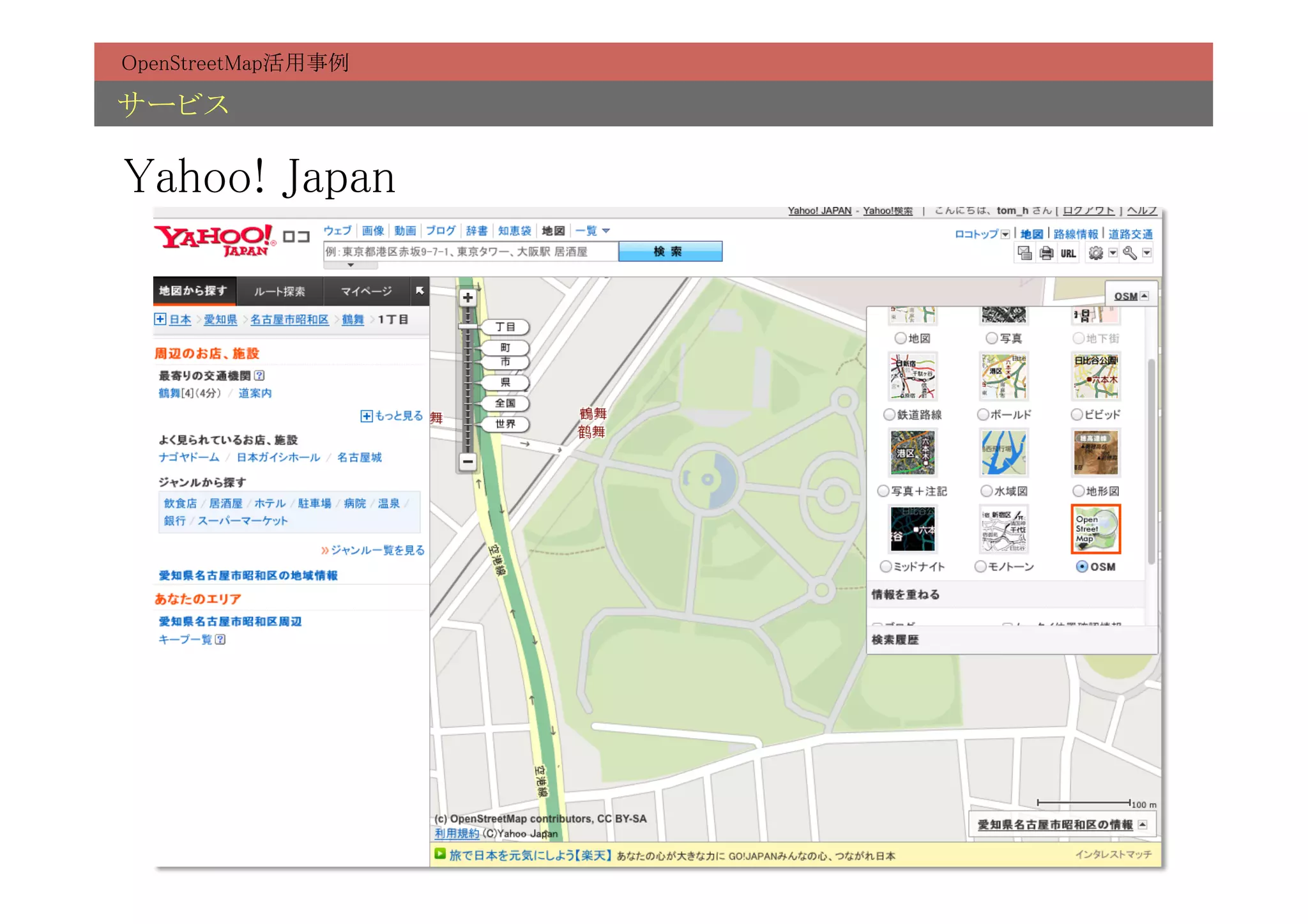Choose the 水域図 radio button
Screen dimensions: 1308x924
coord(987,490)
